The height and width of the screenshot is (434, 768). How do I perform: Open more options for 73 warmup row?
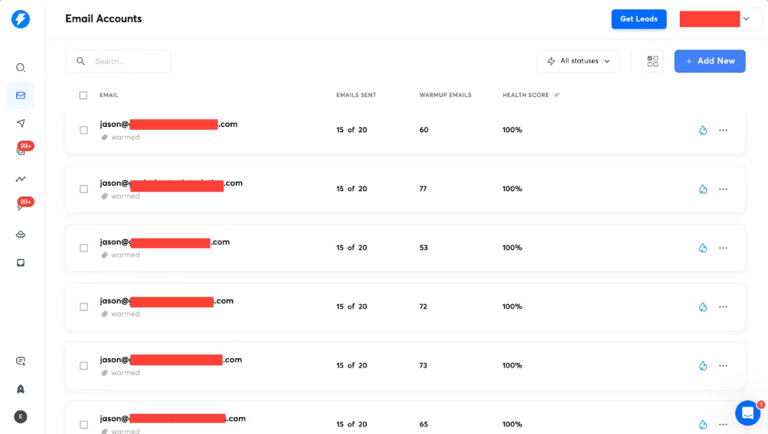pyautogui.click(x=723, y=366)
